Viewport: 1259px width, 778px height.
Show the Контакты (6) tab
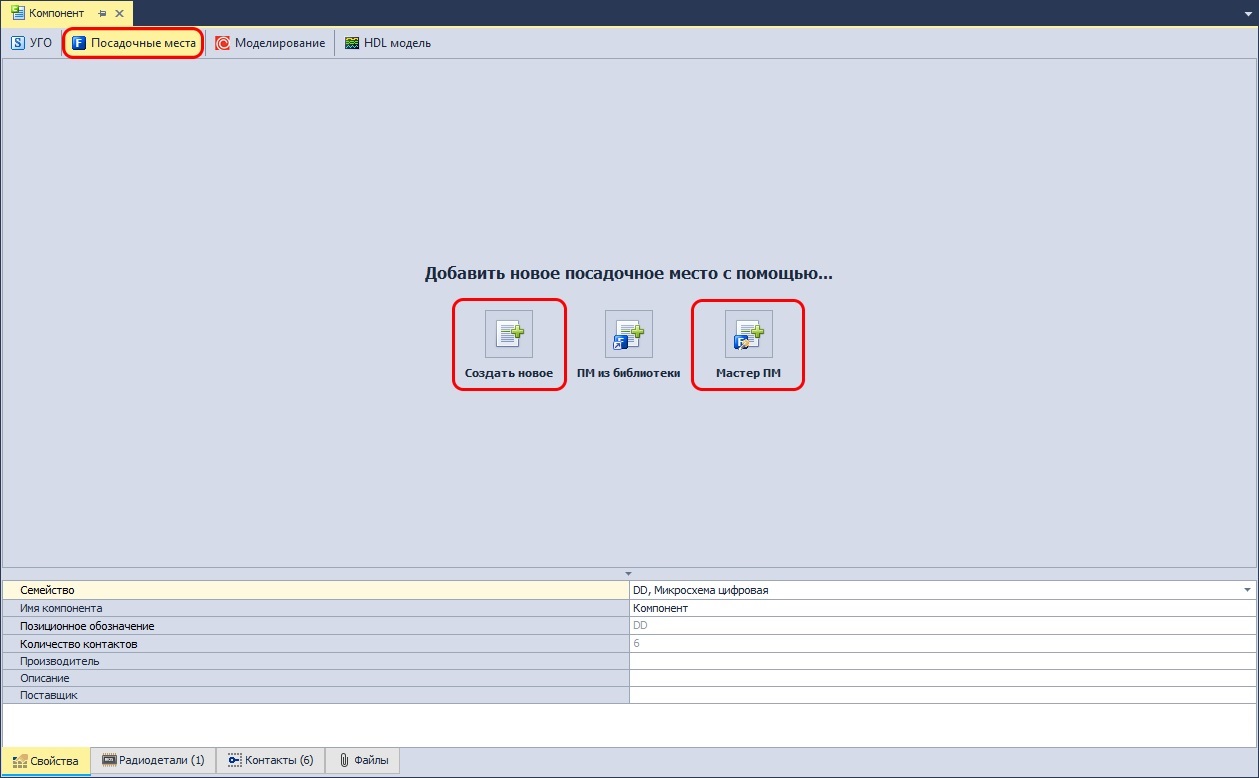[x=270, y=761]
